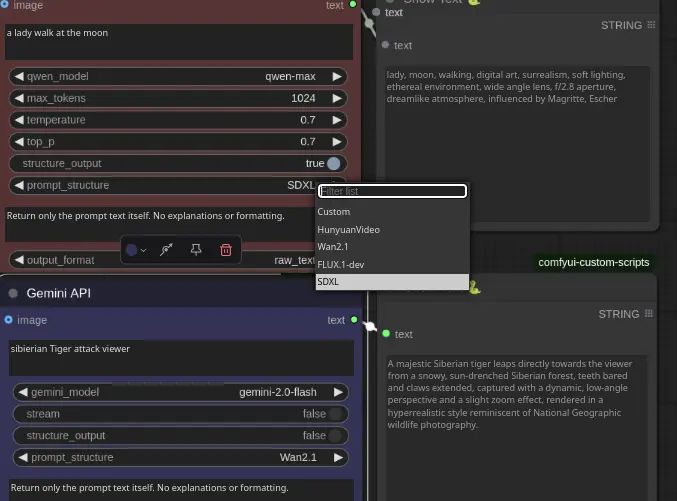Advance qwen_model with the right arrow

click(x=337, y=76)
